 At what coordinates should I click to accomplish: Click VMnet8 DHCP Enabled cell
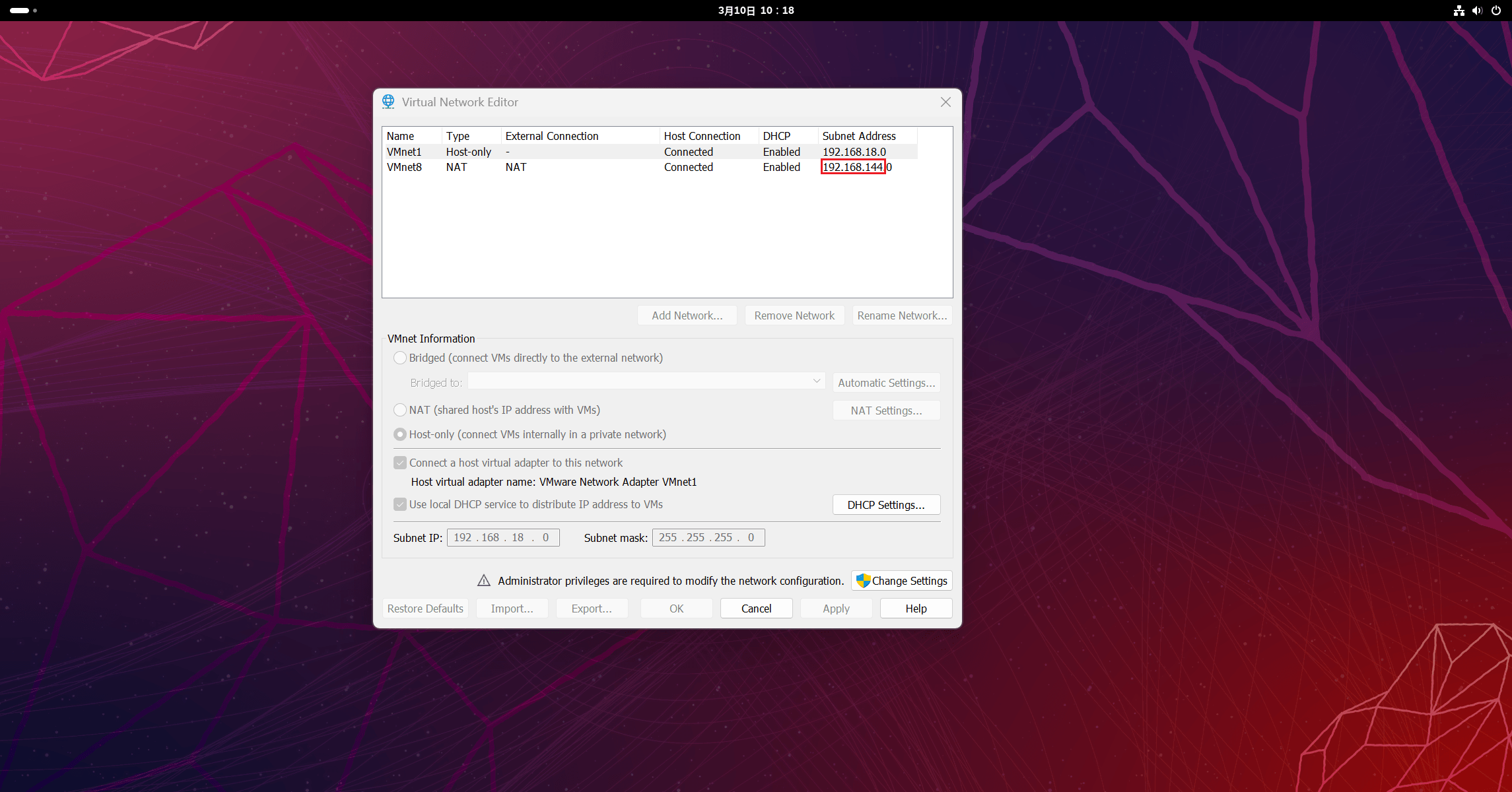pyautogui.click(x=782, y=167)
